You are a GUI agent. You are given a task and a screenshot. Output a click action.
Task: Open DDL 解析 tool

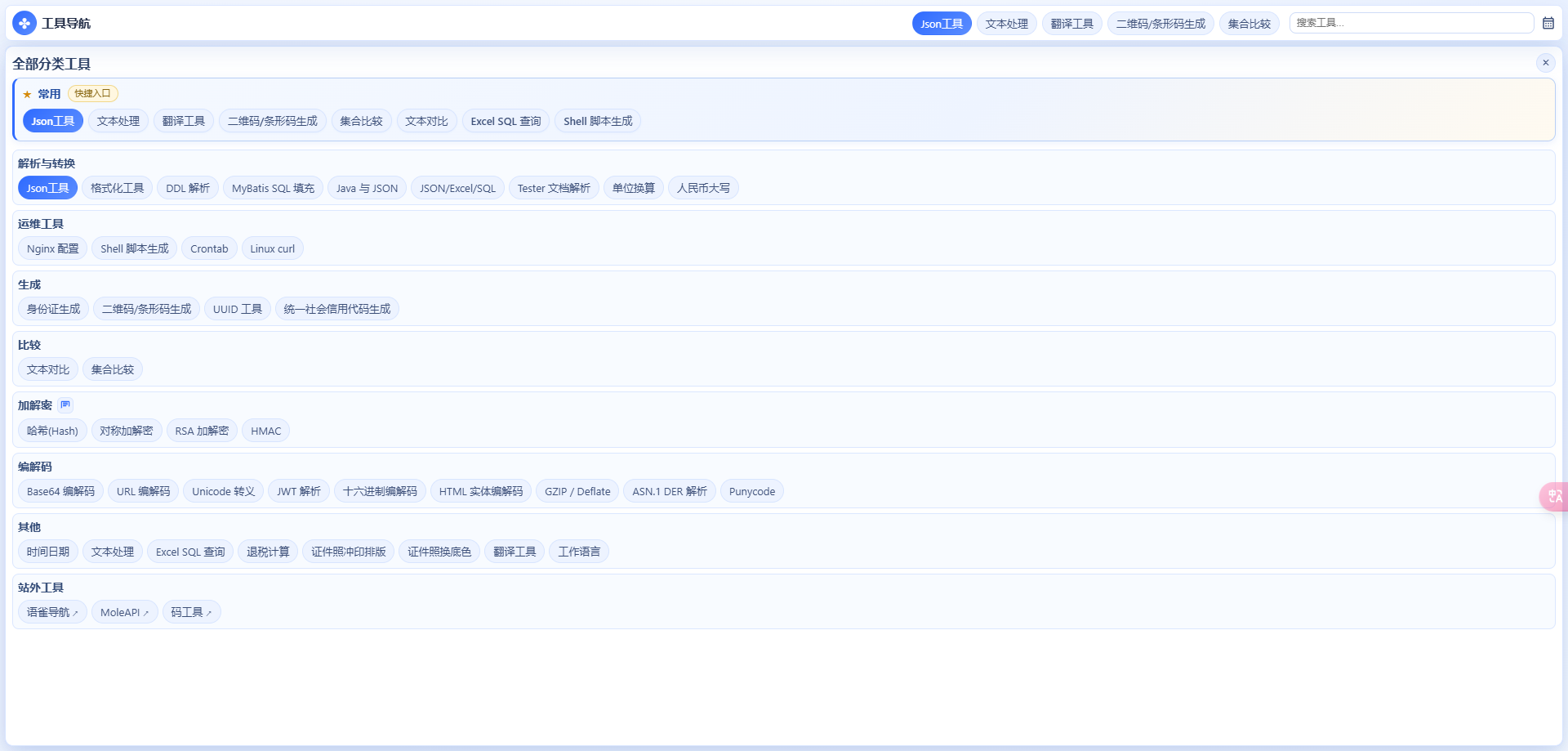188,188
